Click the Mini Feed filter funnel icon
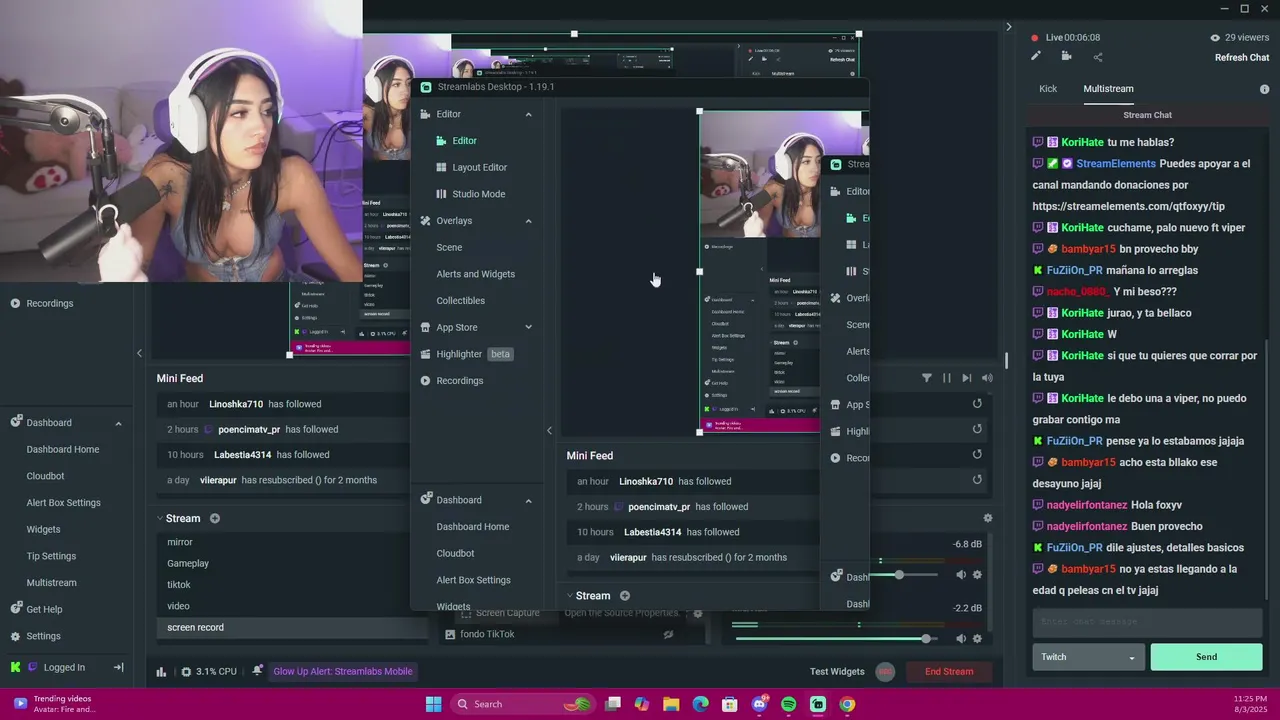1280x720 pixels. tap(927, 378)
